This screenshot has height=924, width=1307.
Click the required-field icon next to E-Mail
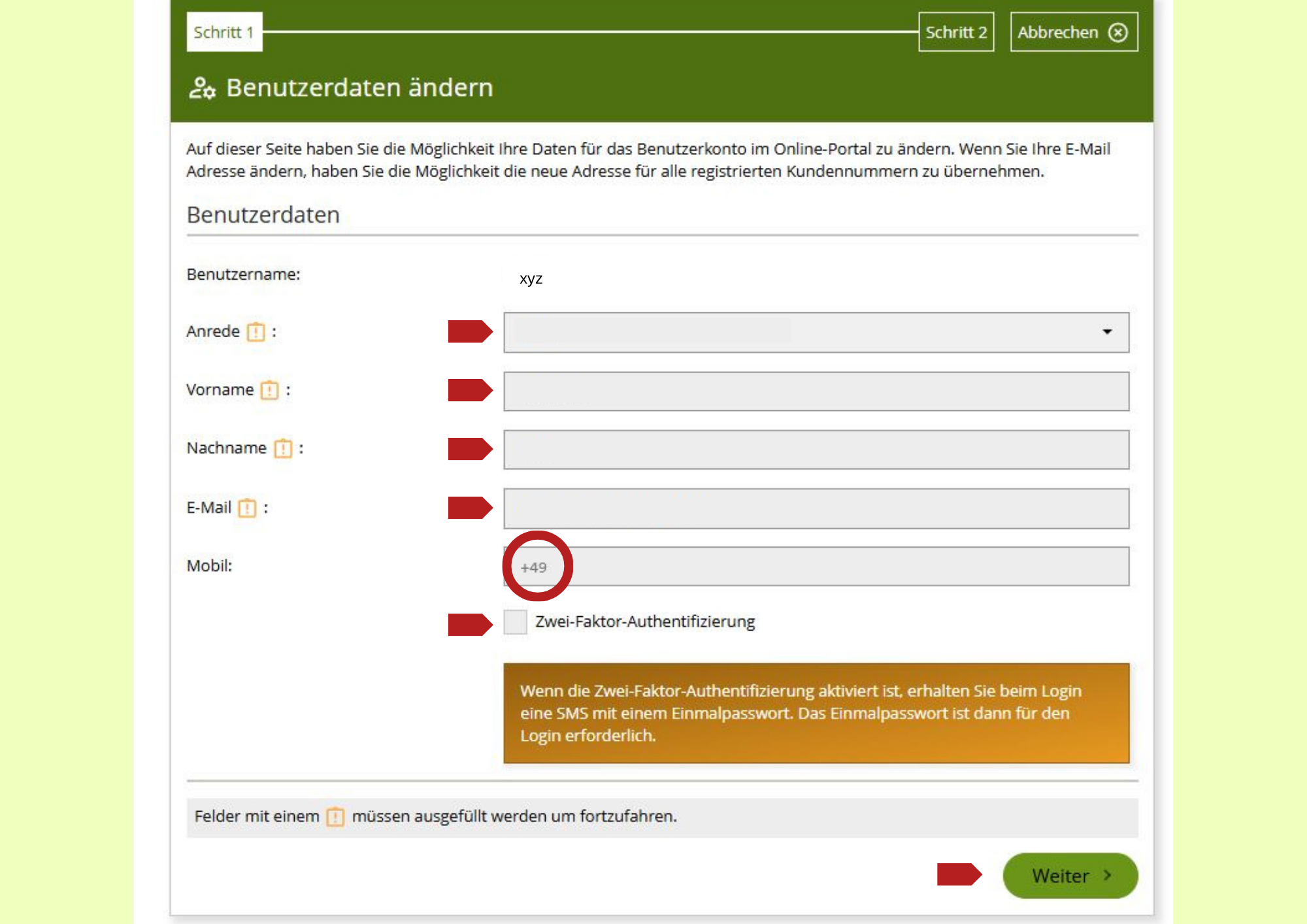point(247,508)
